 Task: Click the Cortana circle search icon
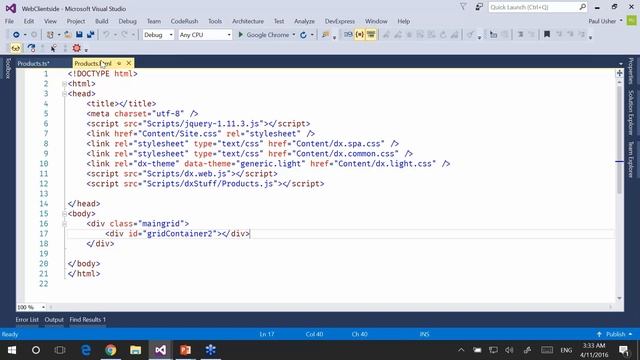36,350
